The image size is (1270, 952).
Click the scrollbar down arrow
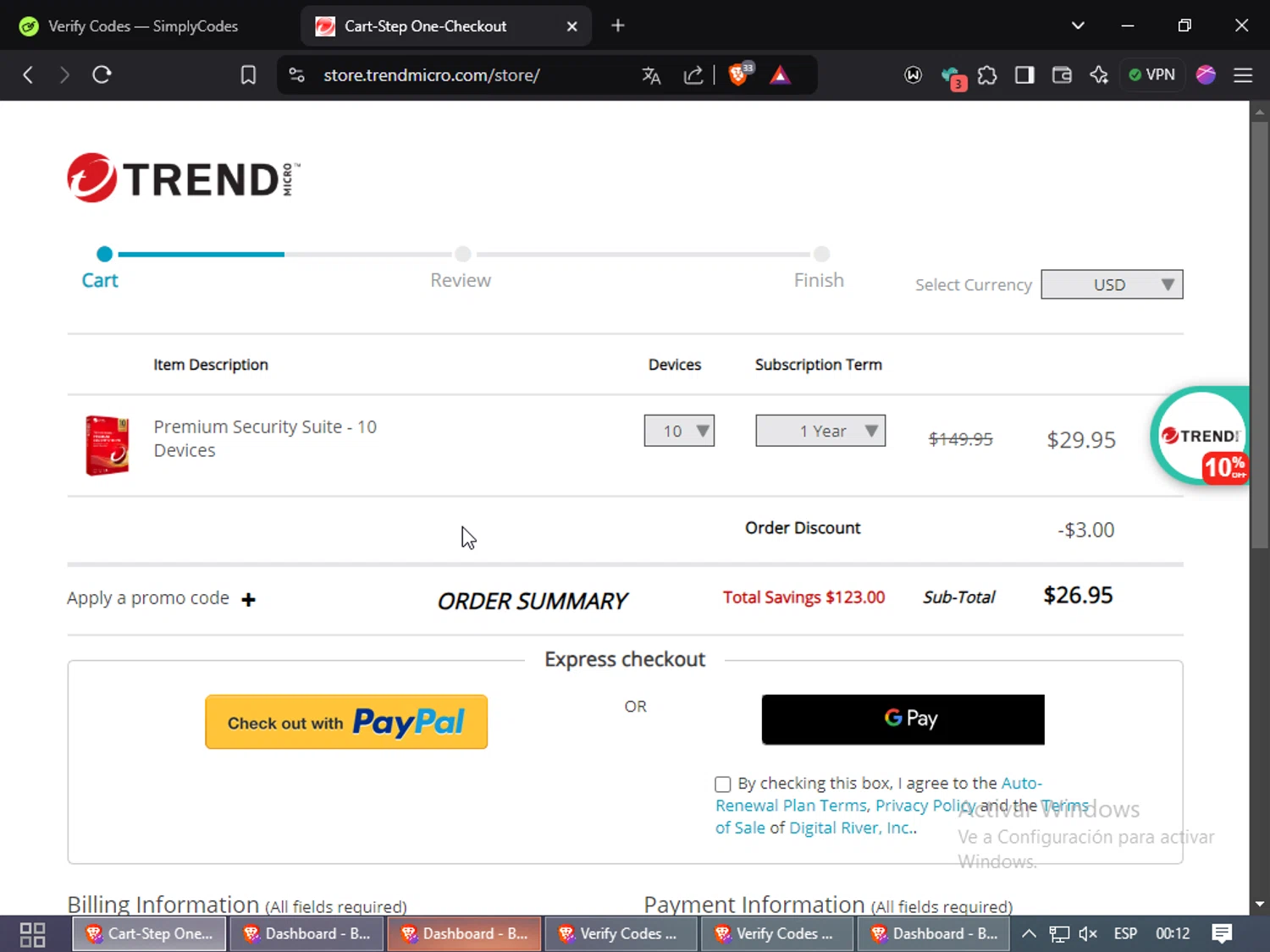click(x=1260, y=904)
